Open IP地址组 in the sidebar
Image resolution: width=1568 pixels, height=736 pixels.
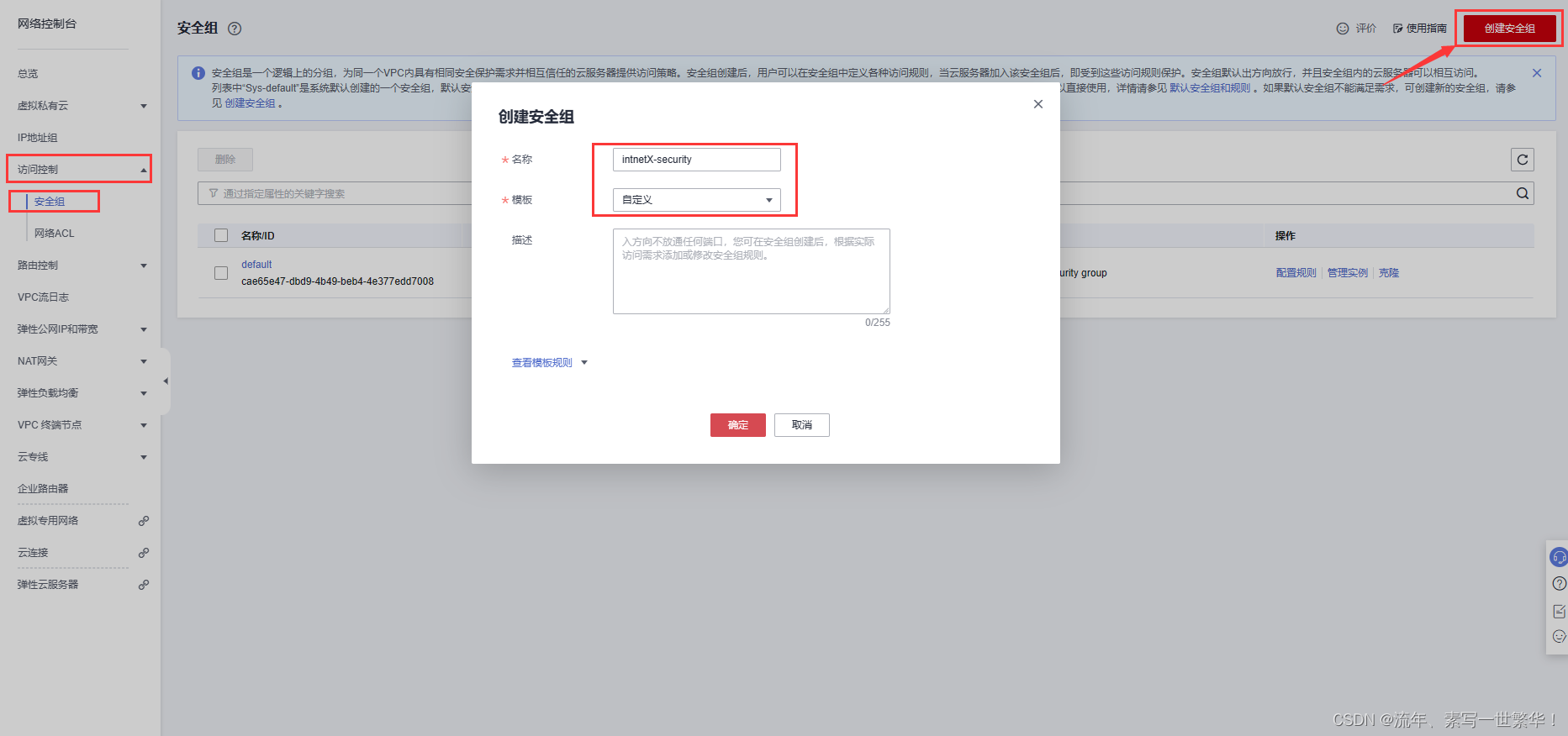click(x=38, y=138)
